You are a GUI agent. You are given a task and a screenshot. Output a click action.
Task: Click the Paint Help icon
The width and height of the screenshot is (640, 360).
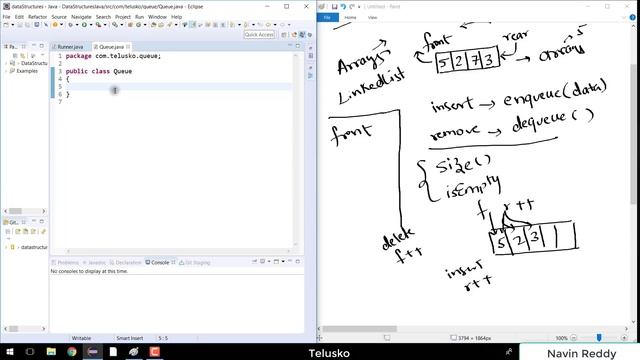pos(633,17)
